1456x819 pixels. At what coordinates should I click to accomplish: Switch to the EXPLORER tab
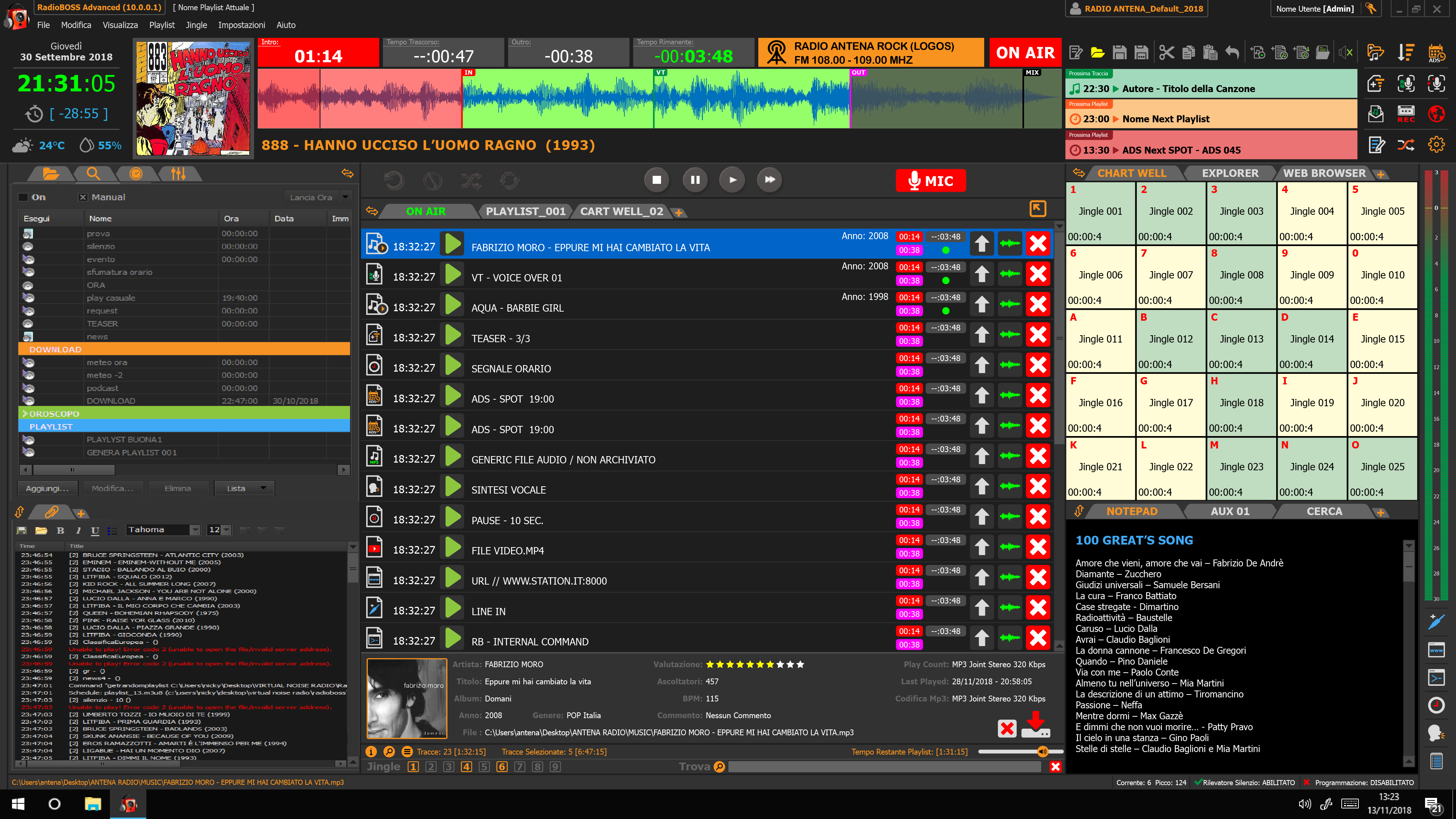pyautogui.click(x=1230, y=173)
